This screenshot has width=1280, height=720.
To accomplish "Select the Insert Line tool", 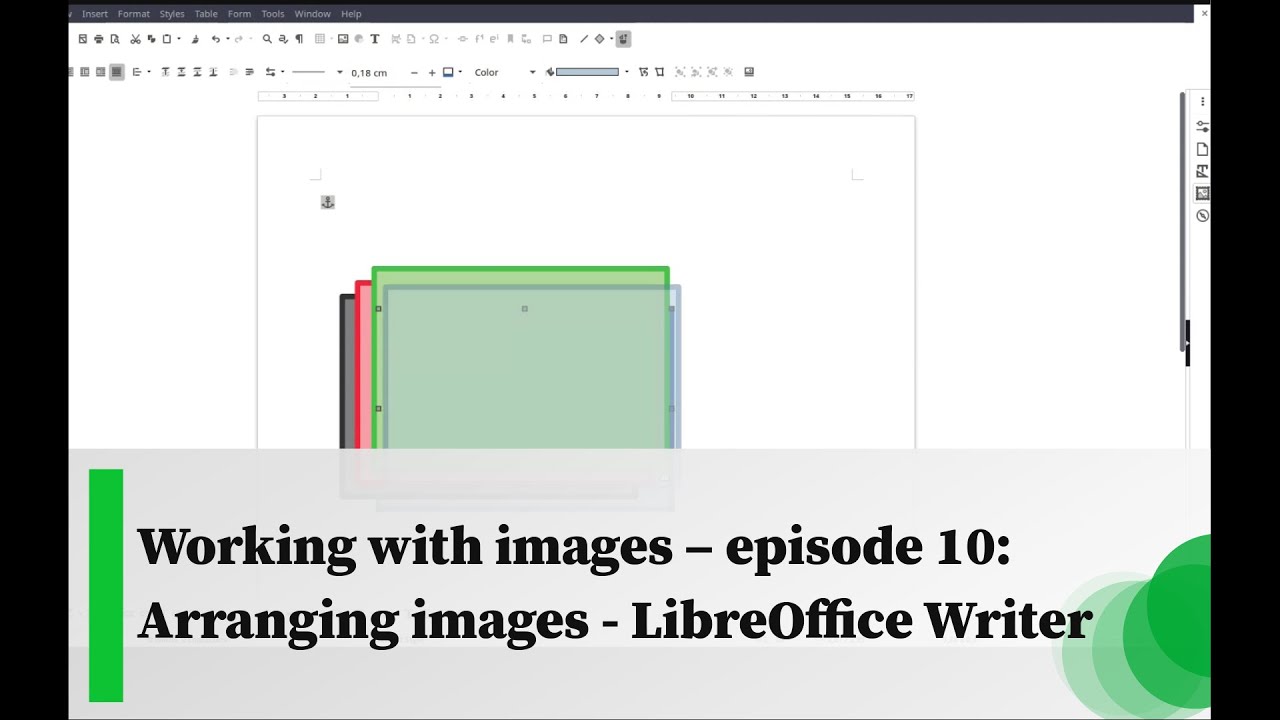I will click(584, 39).
